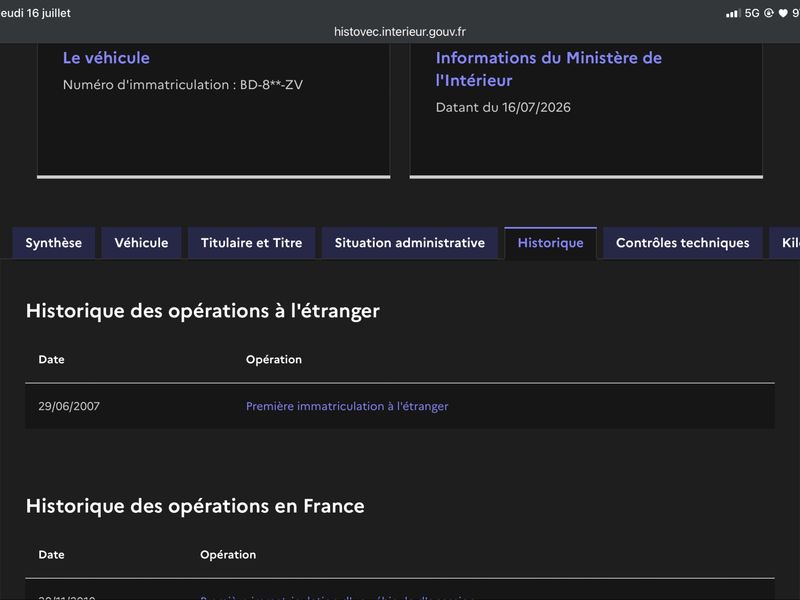Image resolution: width=800 pixels, height=600 pixels.
Task: Open the Synthèse tab
Action: 54,243
